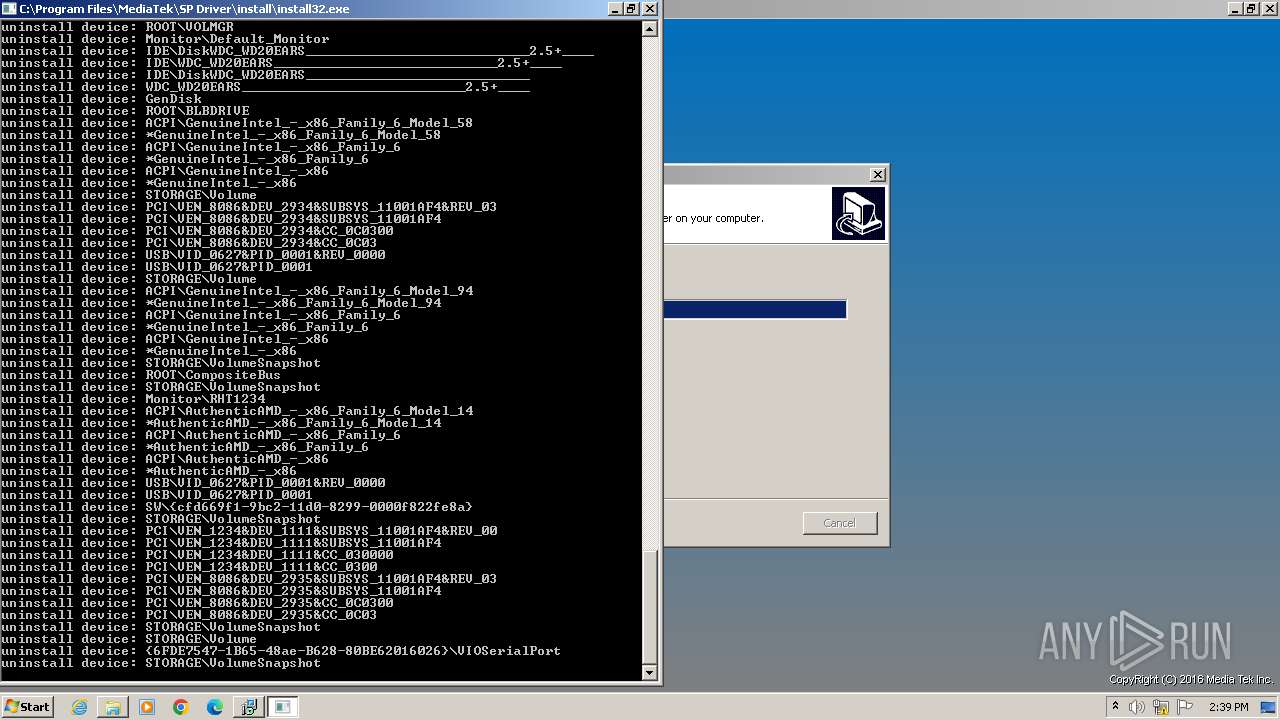Click the console title "install32.exe" path

pyautogui.click(x=184, y=8)
